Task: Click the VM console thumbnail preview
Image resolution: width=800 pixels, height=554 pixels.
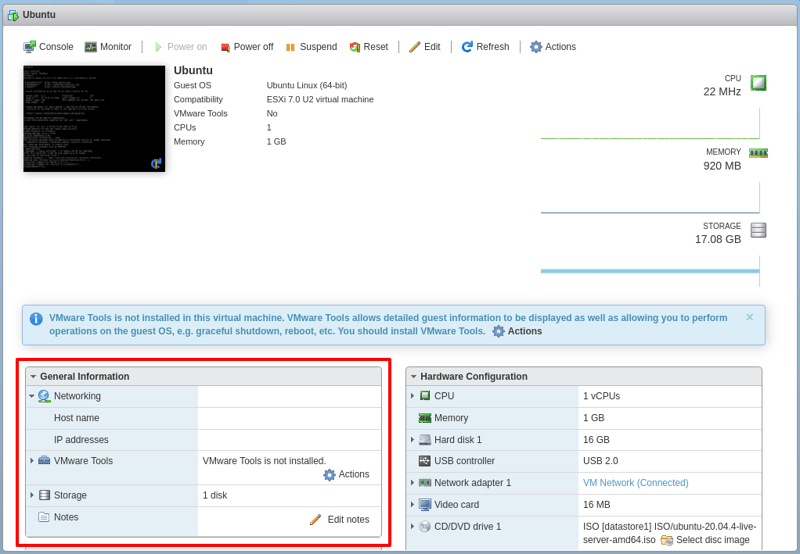Action: (94, 119)
